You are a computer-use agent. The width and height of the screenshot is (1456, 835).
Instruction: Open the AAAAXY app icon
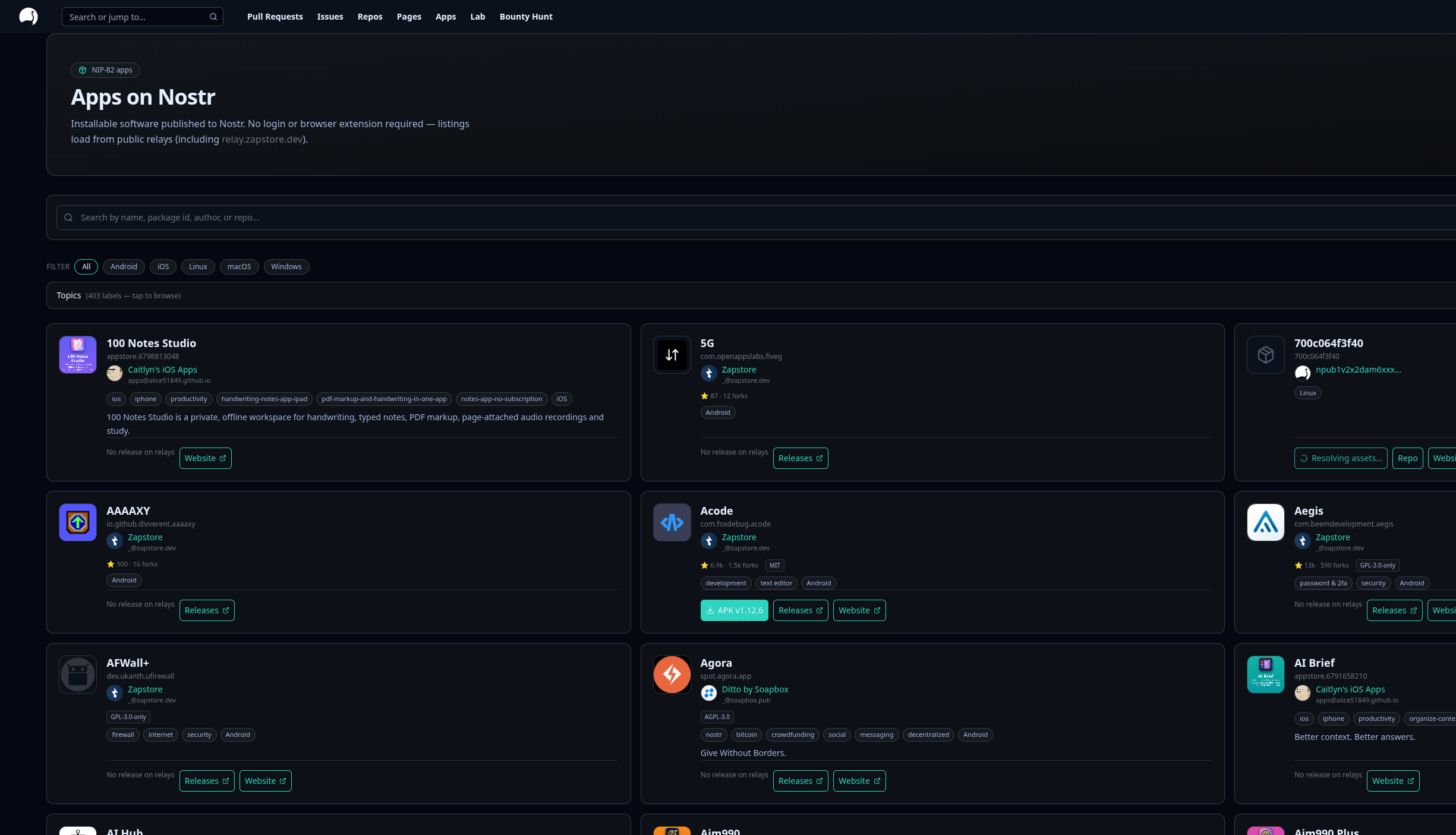[x=78, y=522]
